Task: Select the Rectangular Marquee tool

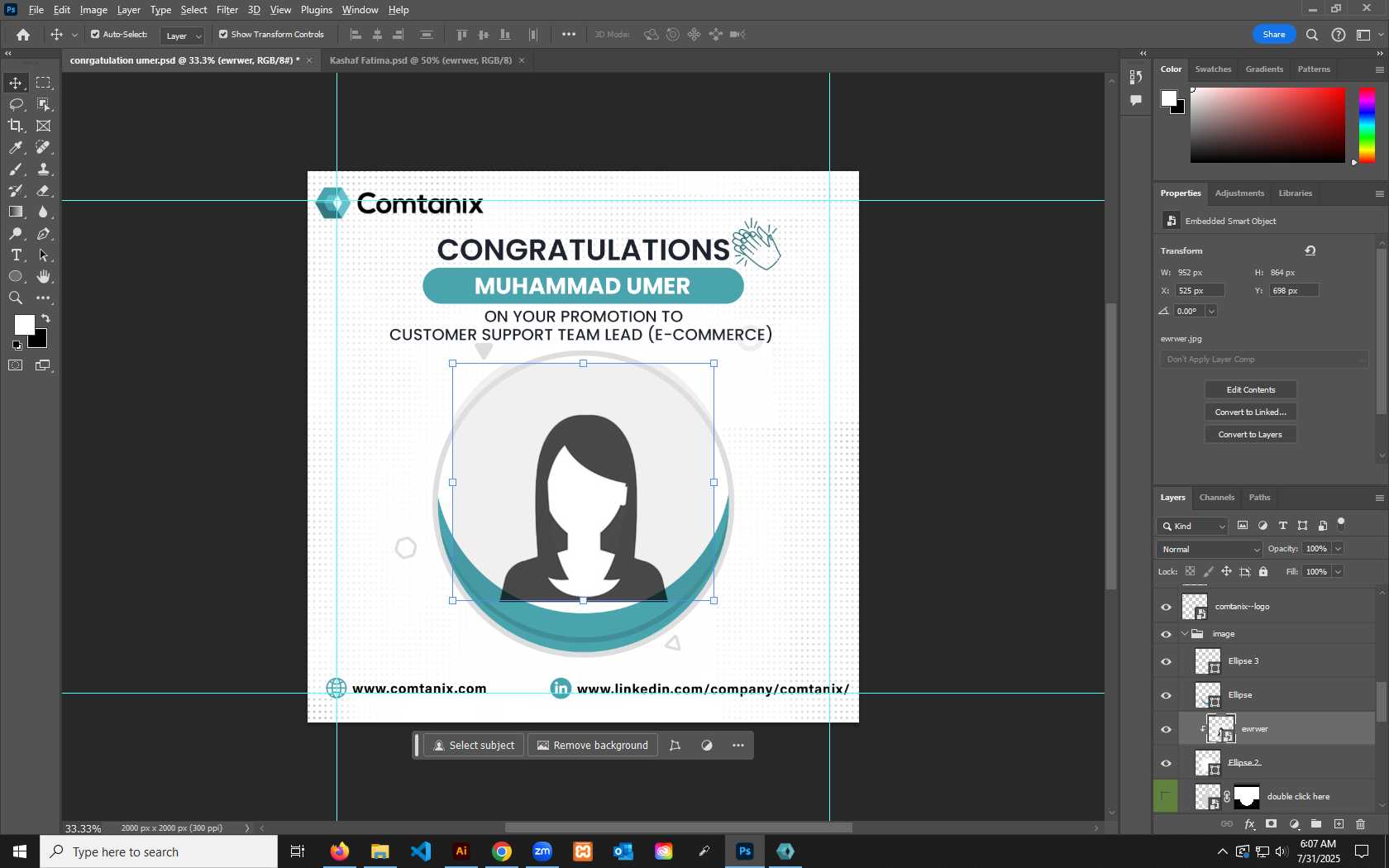Action: (44, 83)
